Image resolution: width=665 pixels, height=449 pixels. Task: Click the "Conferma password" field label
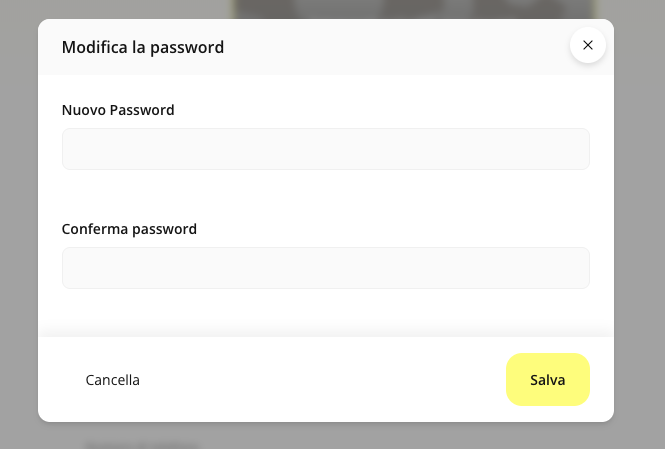tap(129, 229)
